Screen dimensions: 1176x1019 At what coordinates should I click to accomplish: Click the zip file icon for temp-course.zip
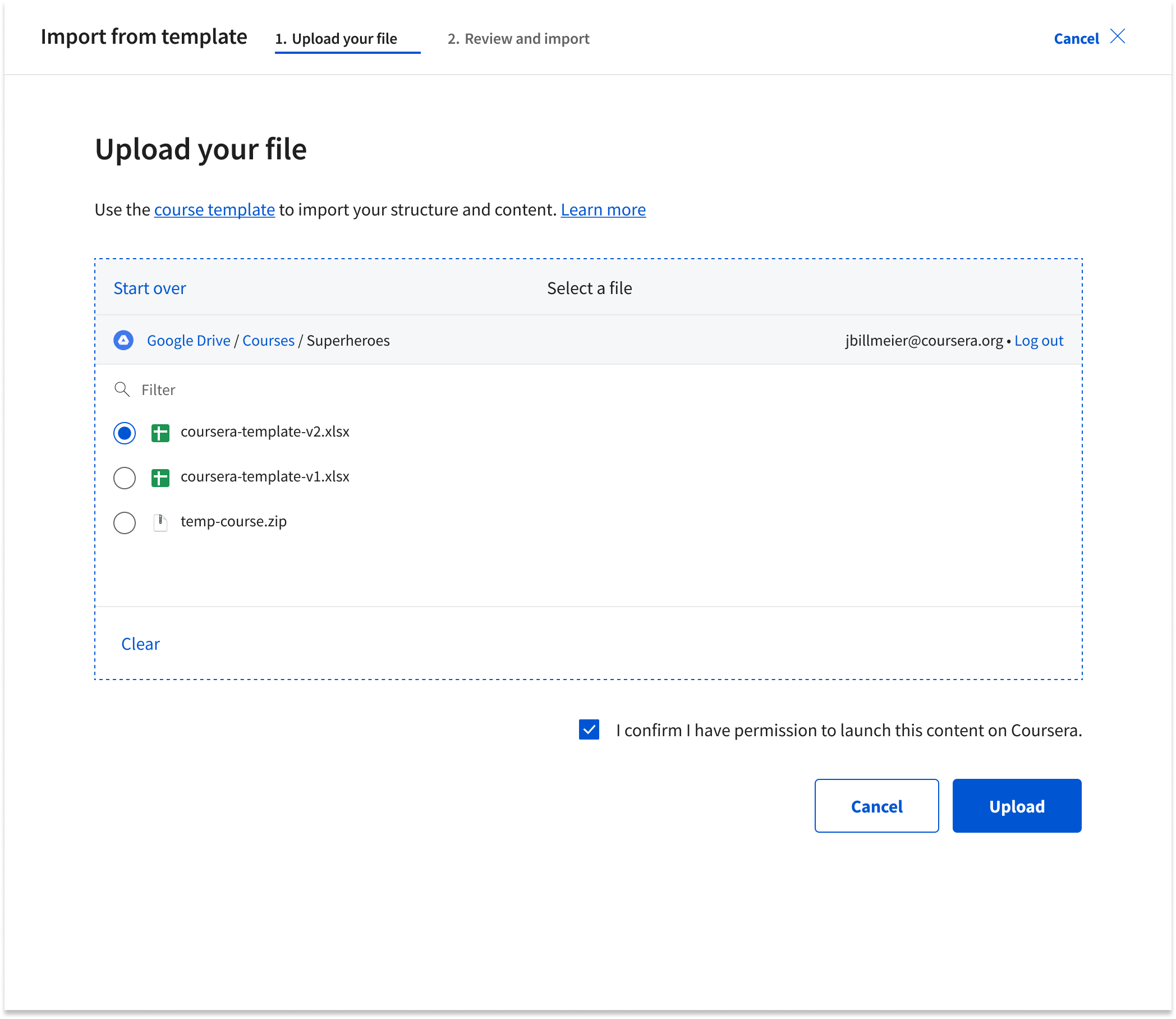coord(160,522)
